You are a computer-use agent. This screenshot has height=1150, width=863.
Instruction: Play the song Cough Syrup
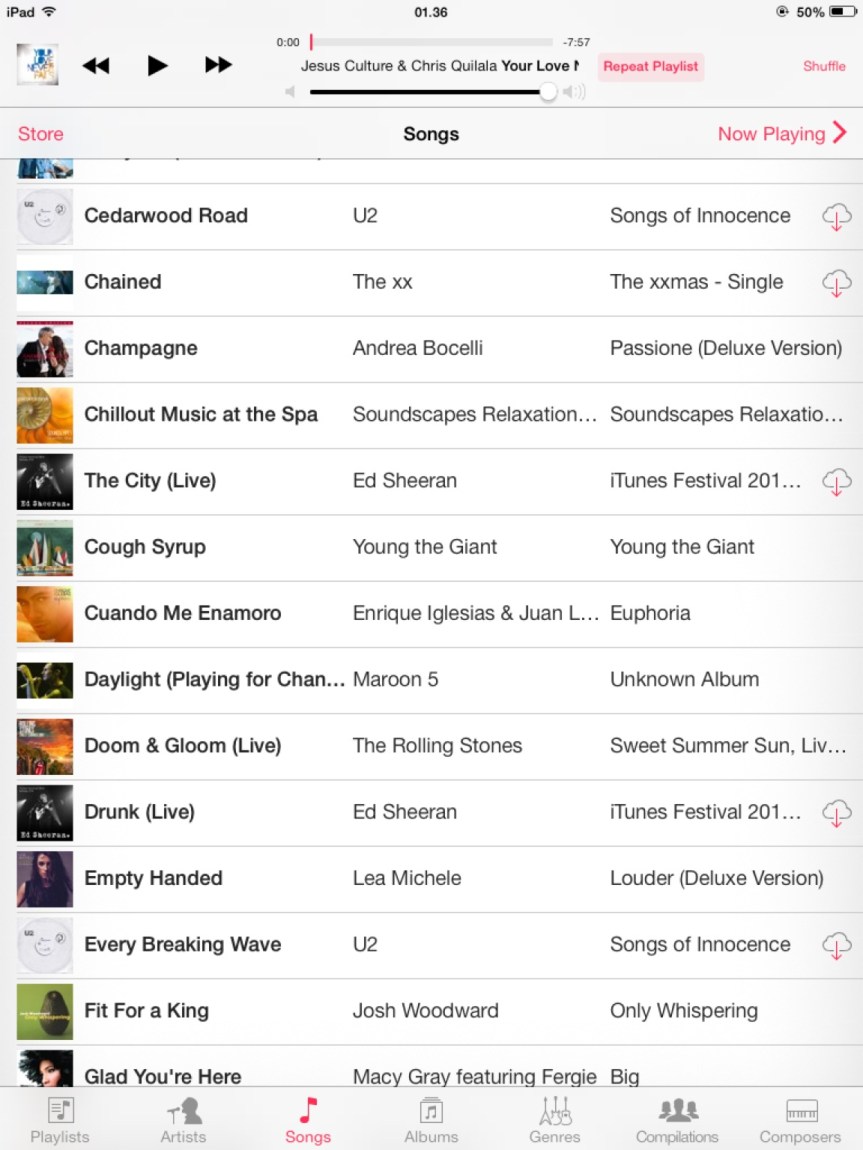(x=145, y=547)
